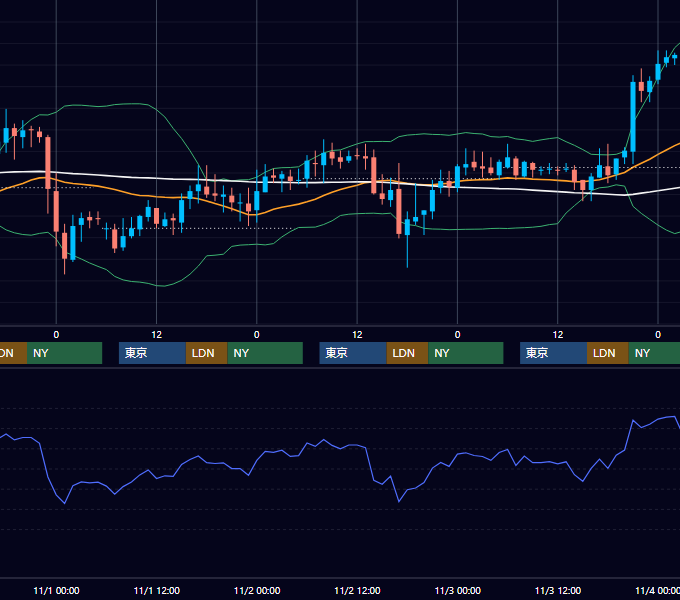Click the LDN session block on 11/1
This screenshot has height=600, width=680.
tap(206, 353)
